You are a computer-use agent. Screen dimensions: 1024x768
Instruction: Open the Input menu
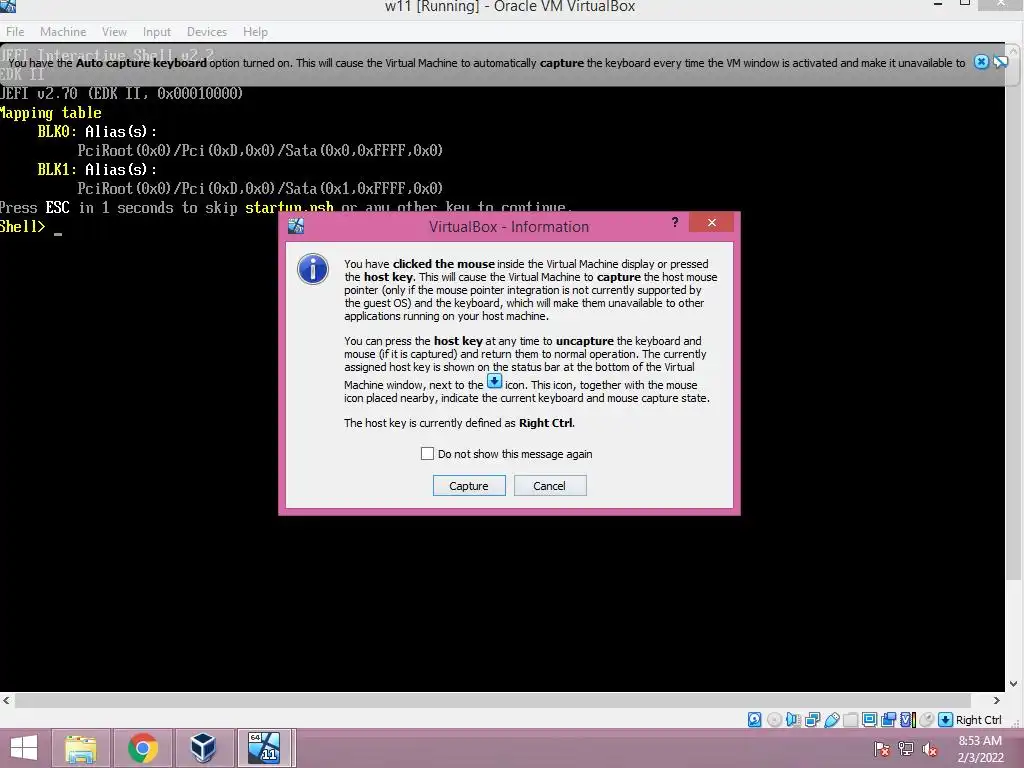click(x=157, y=31)
